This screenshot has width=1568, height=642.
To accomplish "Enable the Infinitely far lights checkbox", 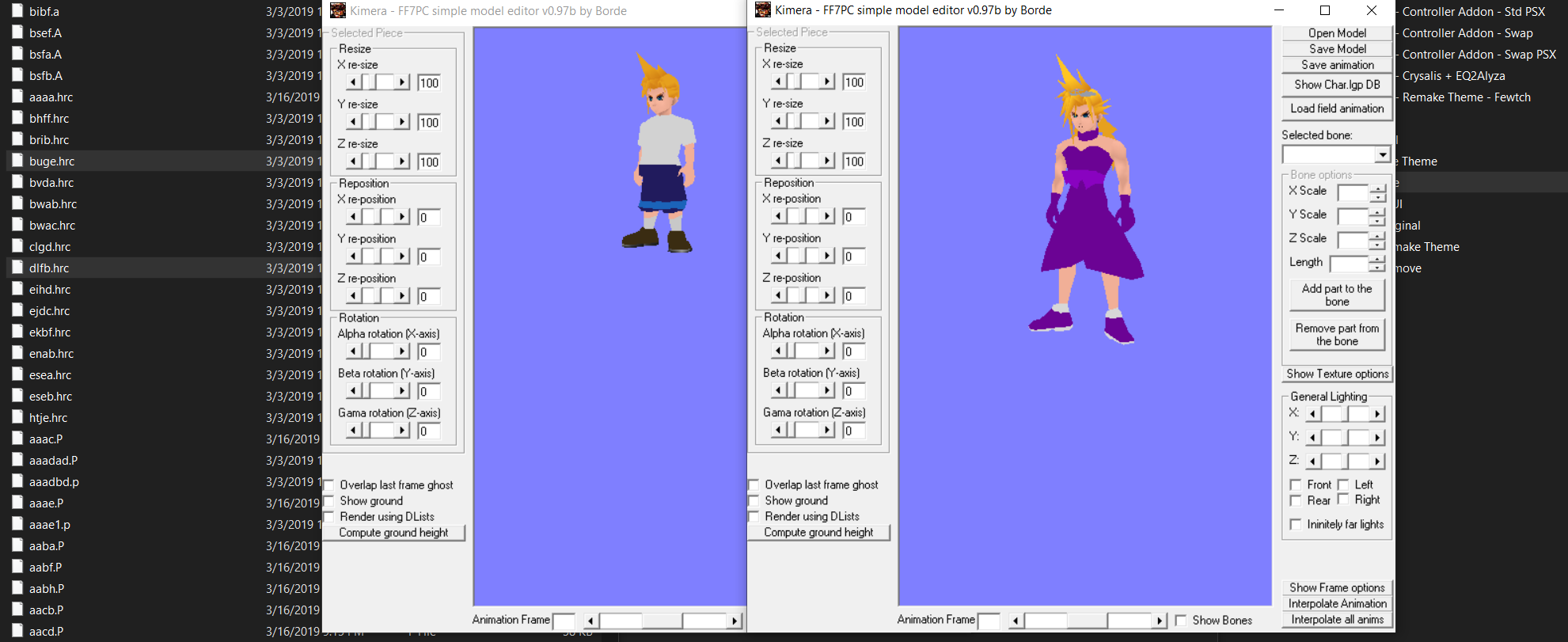I will [1296, 524].
